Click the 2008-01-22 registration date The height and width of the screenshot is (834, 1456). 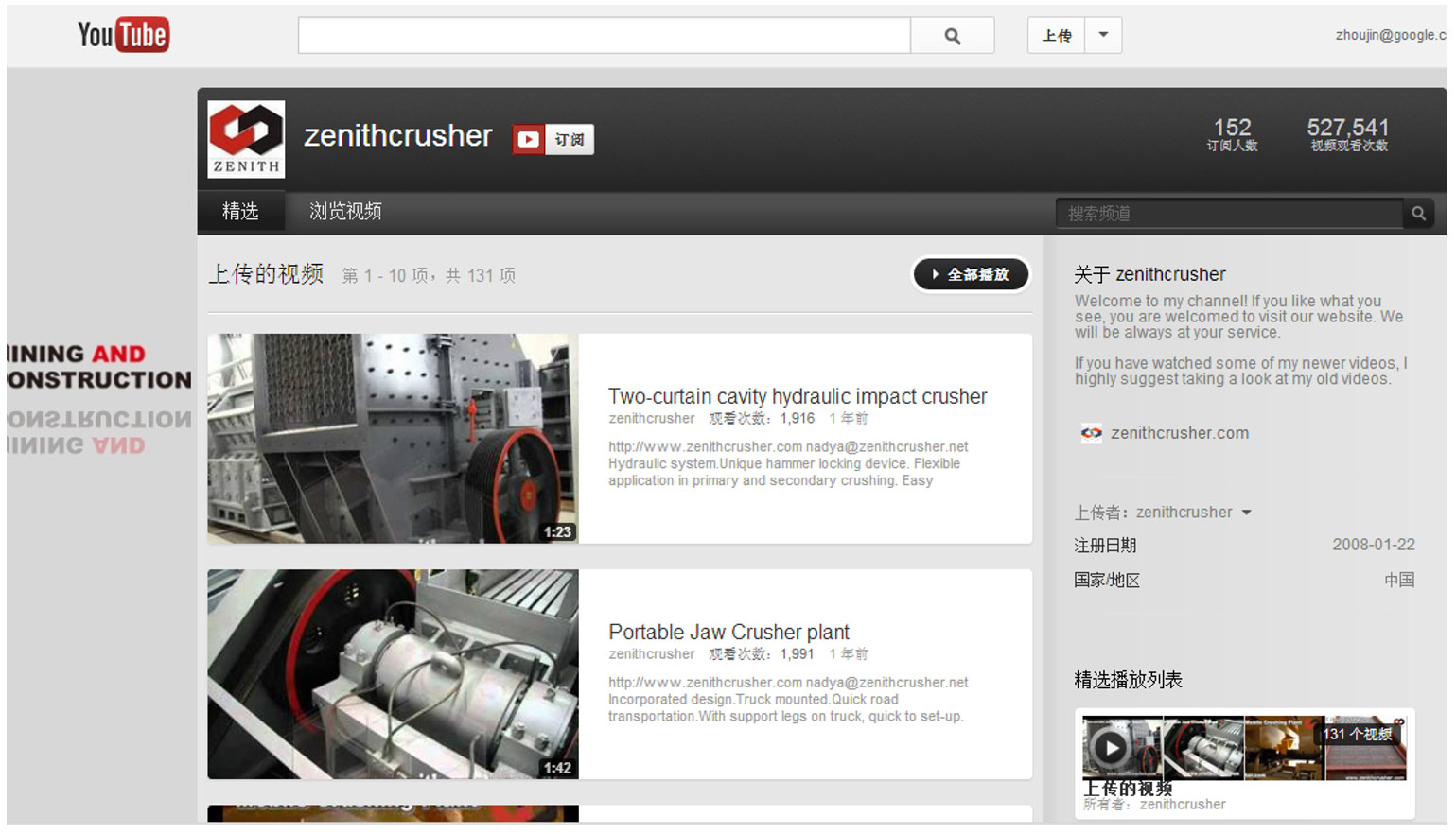click(x=1374, y=545)
